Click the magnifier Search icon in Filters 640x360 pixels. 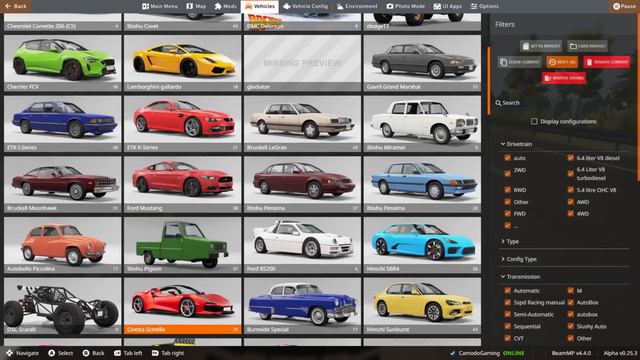[498, 103]
